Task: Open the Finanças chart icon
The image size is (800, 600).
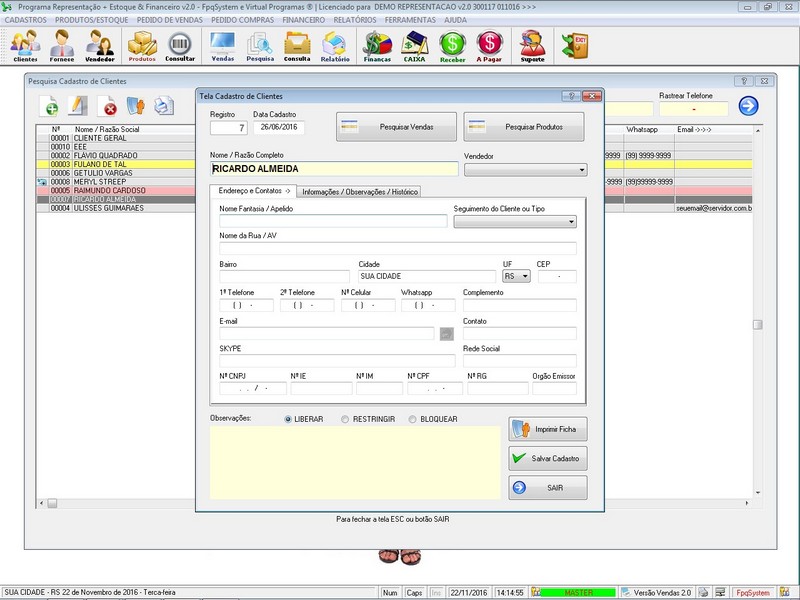Action: (377, 45)
